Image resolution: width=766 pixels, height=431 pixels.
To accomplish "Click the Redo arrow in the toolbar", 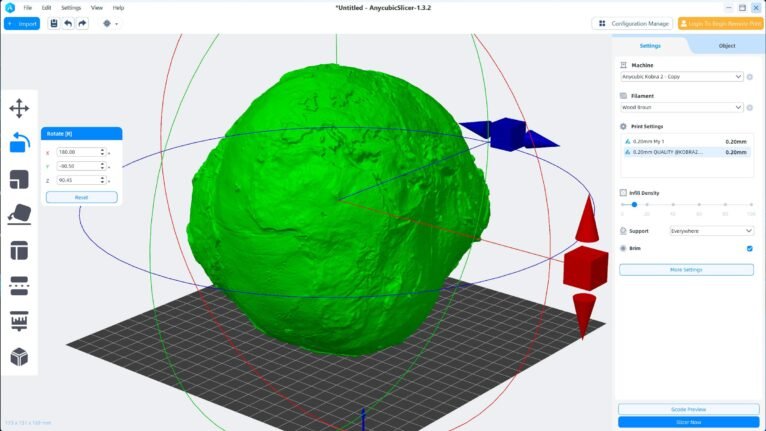I will [x=81, y=23].
